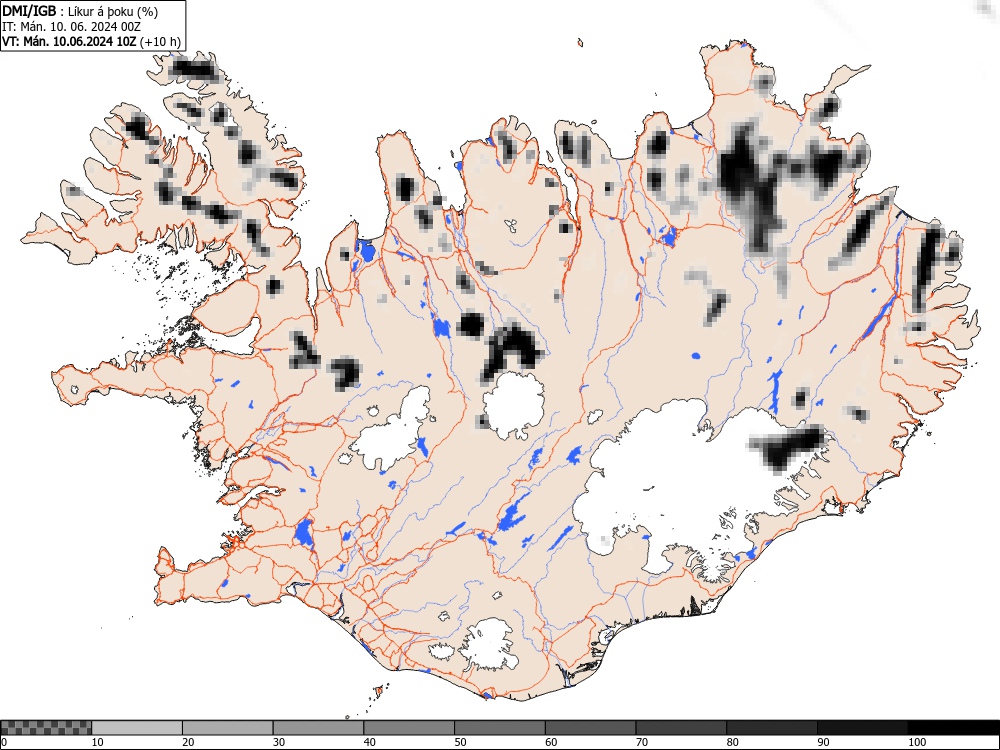Image resolution: width=1000 pixels, height=750 pixels.
Task: Pick the 60–70% dark gray legend band
Action: click(x=590, y=728)
